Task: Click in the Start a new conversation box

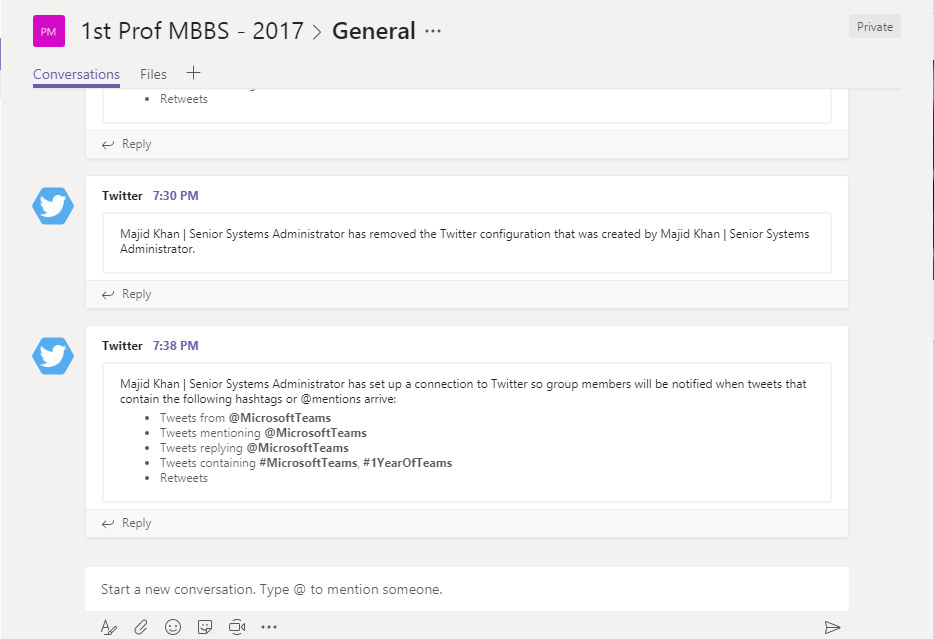Action: pyautogui.click(x=466, y=589)
